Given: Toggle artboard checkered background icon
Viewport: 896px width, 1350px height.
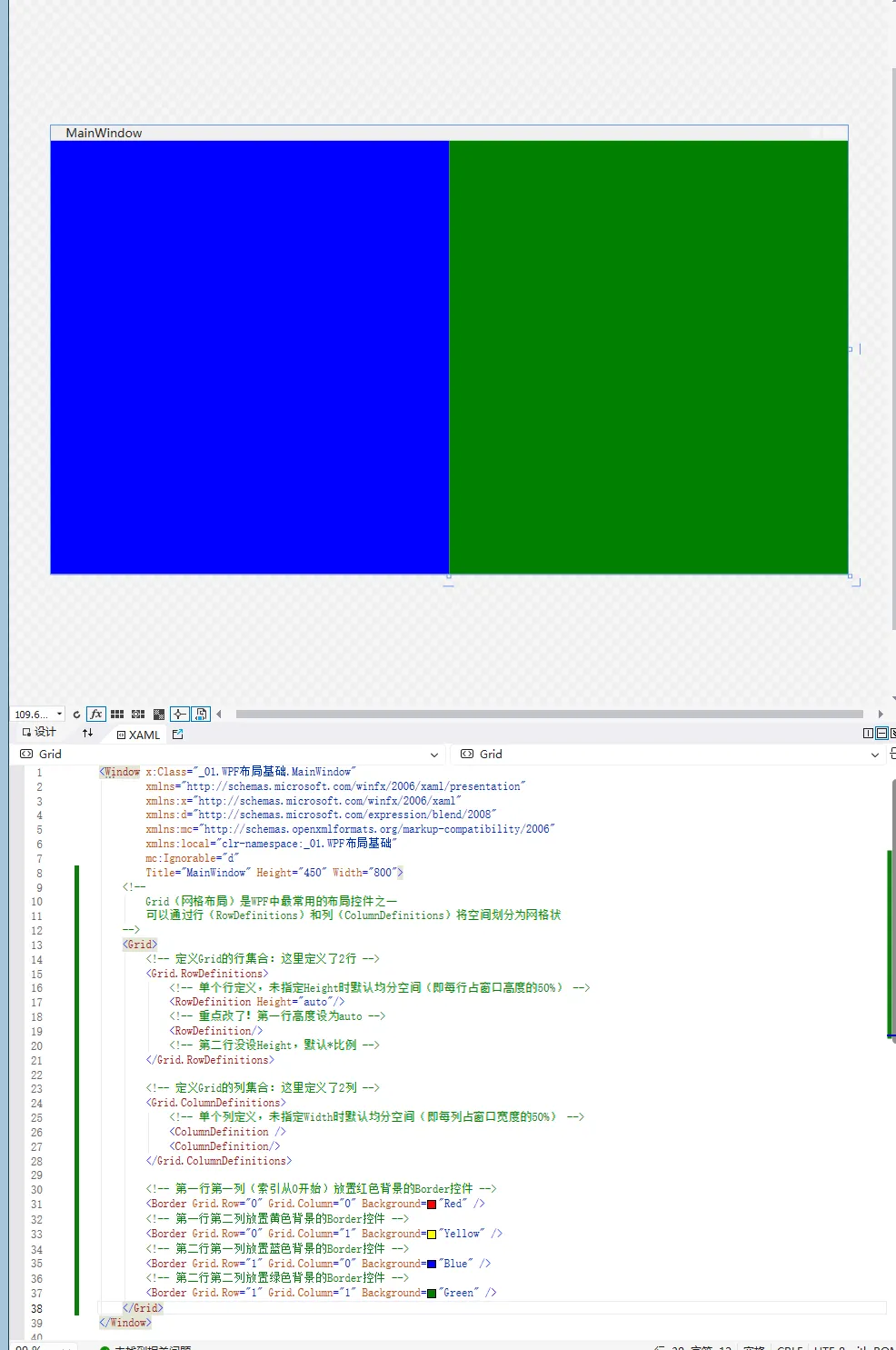Looking at the screenshot, I should pyautogui.click(x=159, y=715).
